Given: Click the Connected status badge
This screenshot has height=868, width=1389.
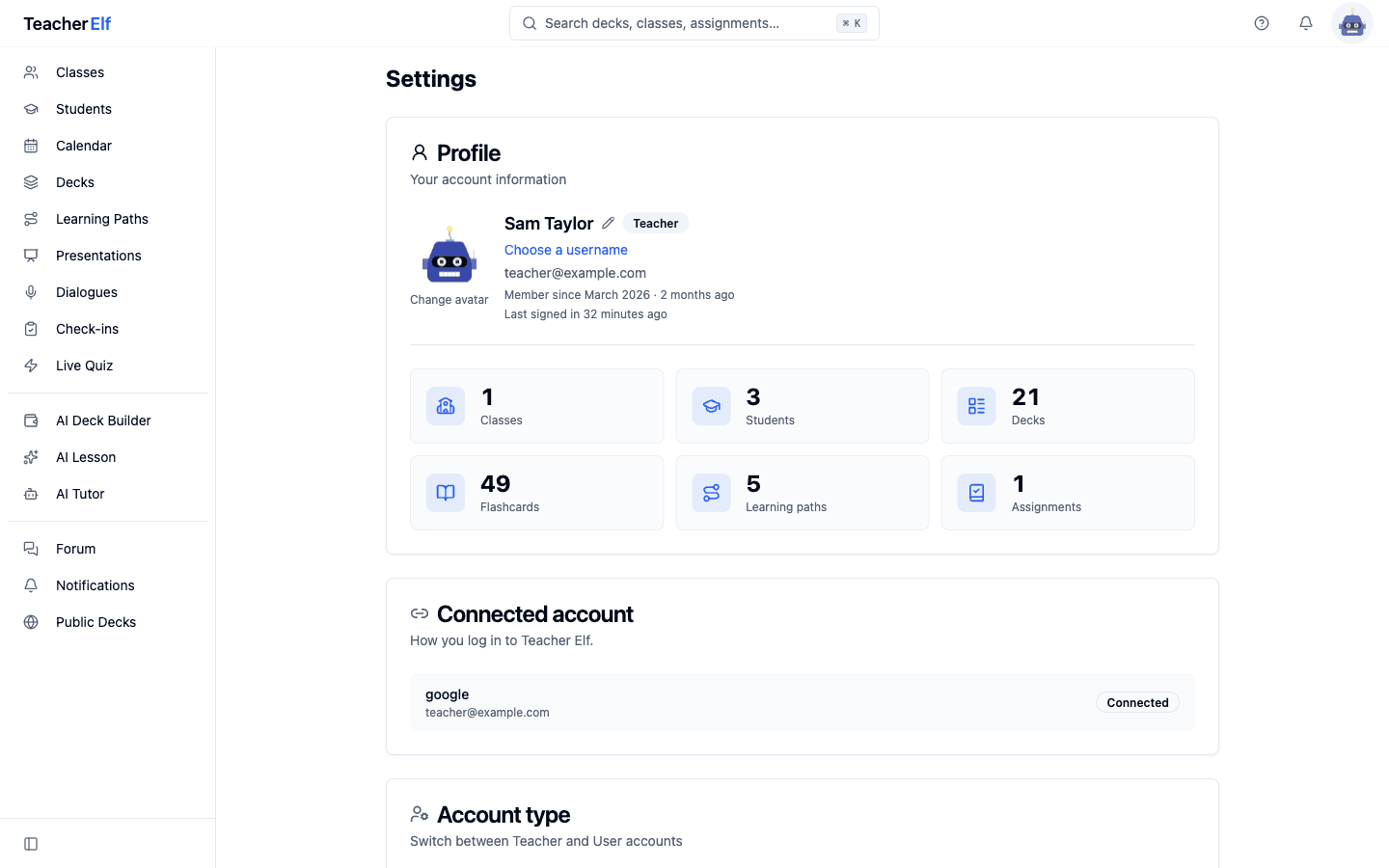Looking at the screenshot, I should (x=1137, y=702).
